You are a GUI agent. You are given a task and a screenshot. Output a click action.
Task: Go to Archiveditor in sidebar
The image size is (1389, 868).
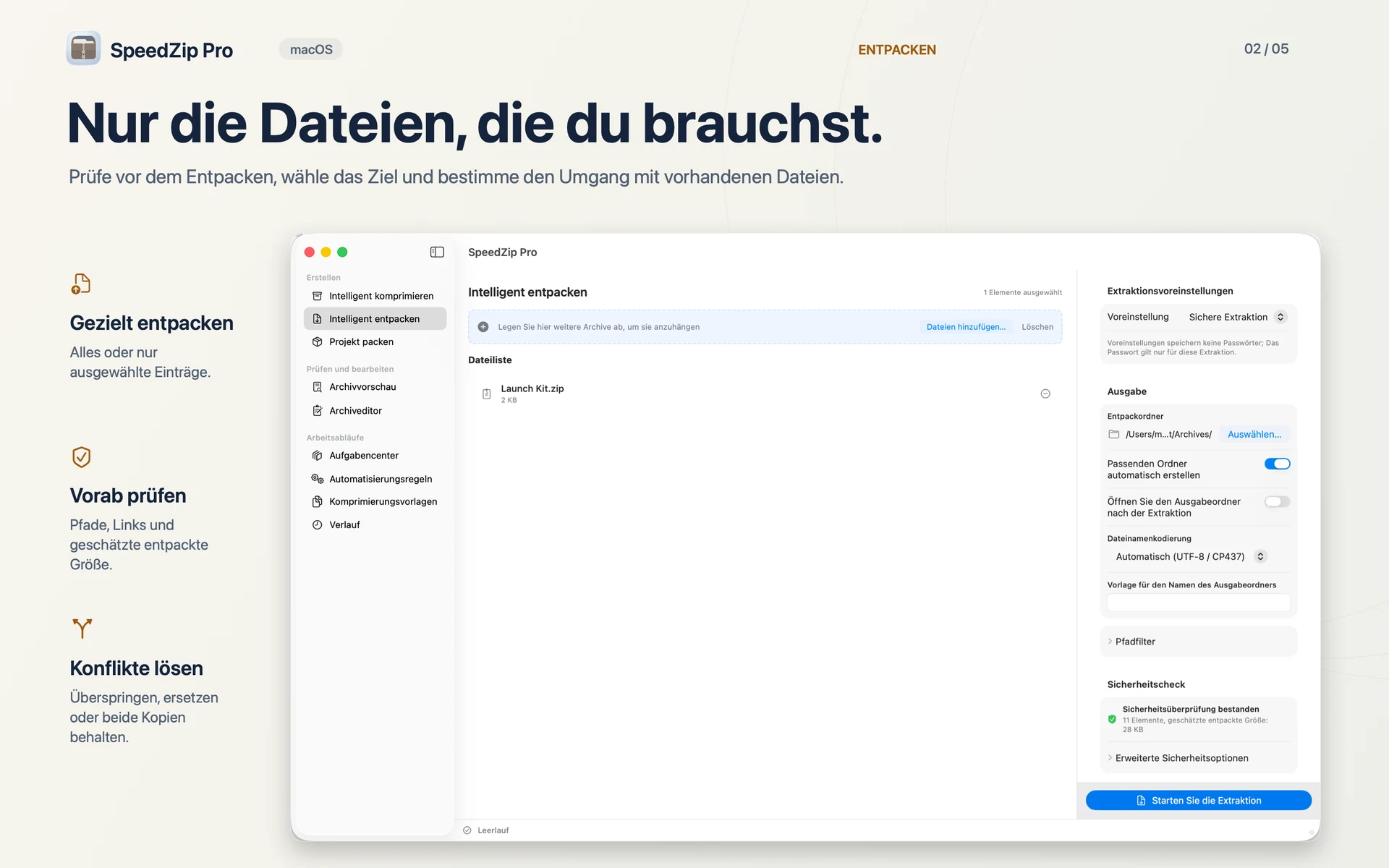coord(375,411)
